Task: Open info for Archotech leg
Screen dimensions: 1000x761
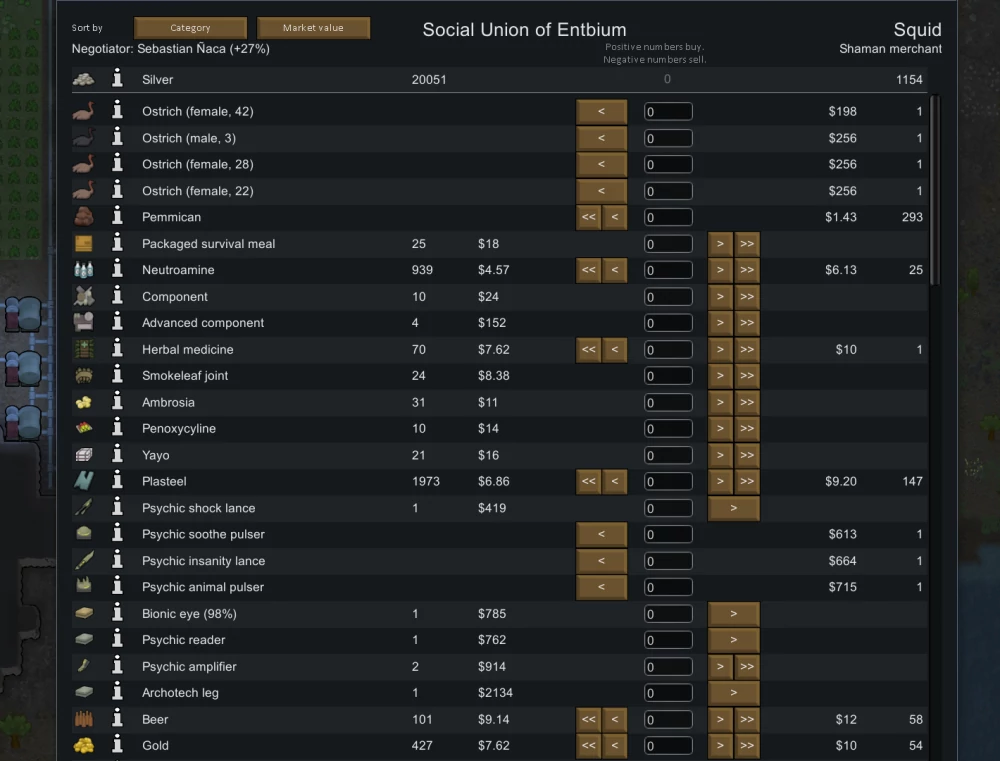Action: [x=117, y=693]
